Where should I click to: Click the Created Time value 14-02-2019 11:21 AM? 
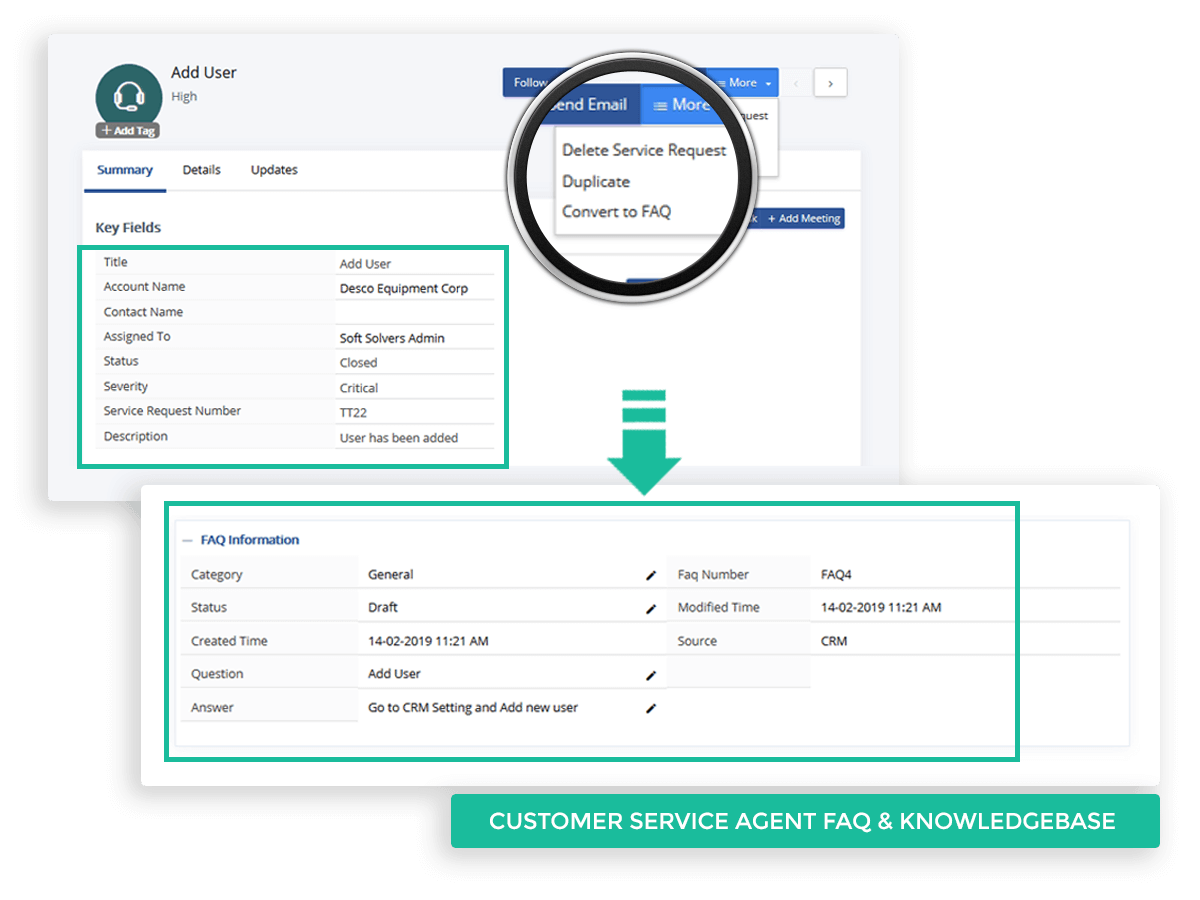pos(428,641)
